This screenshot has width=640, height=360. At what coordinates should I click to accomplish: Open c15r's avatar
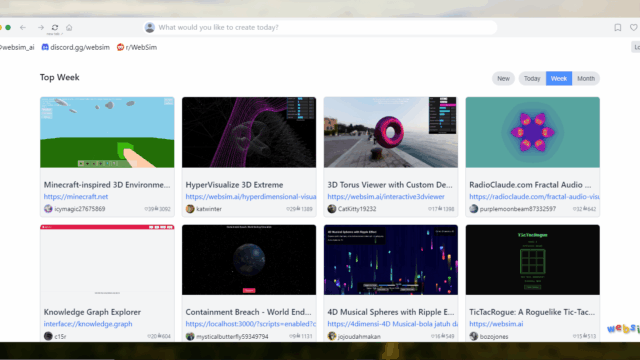pos(48,336)
